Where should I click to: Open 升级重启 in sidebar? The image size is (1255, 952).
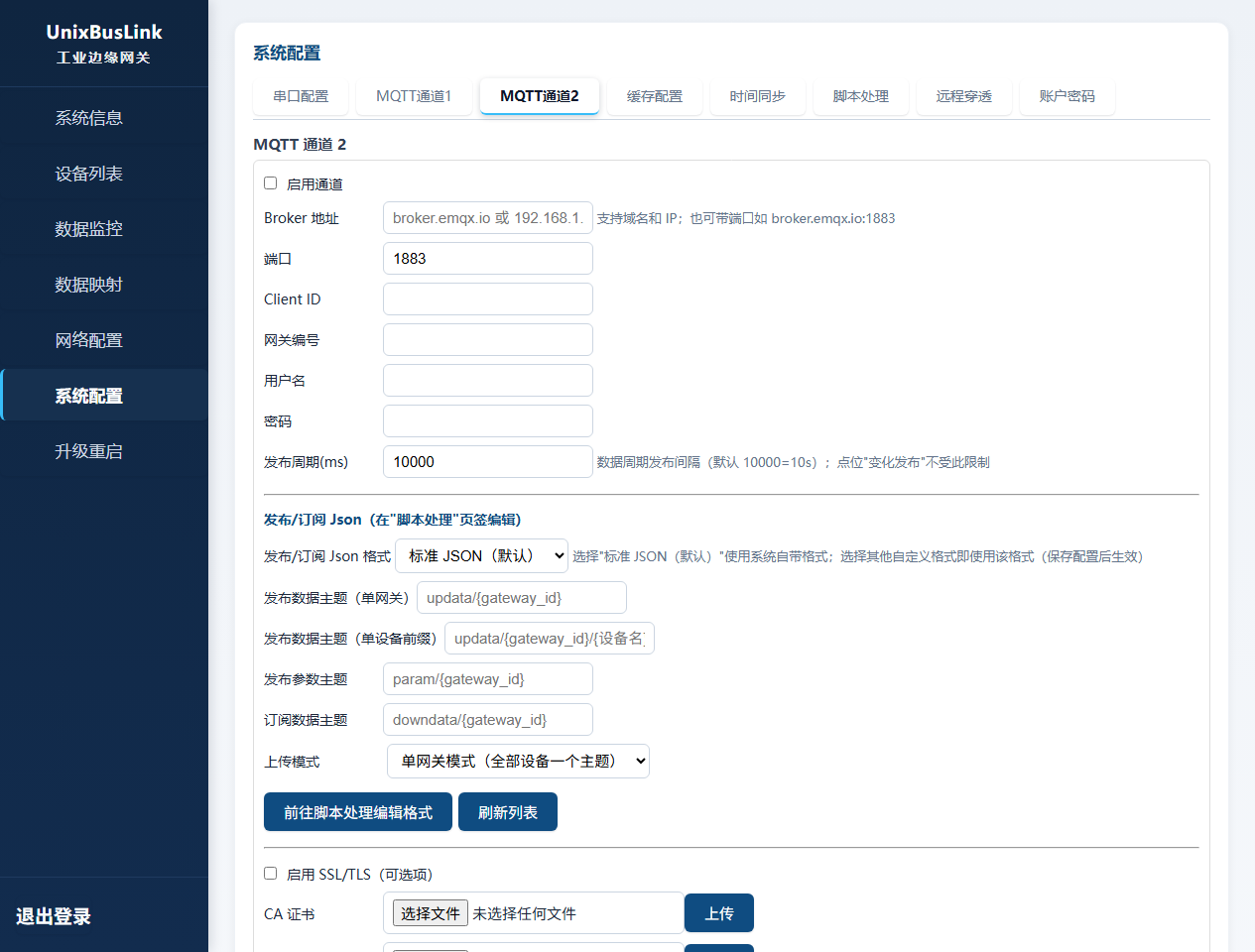click(104, 451)
